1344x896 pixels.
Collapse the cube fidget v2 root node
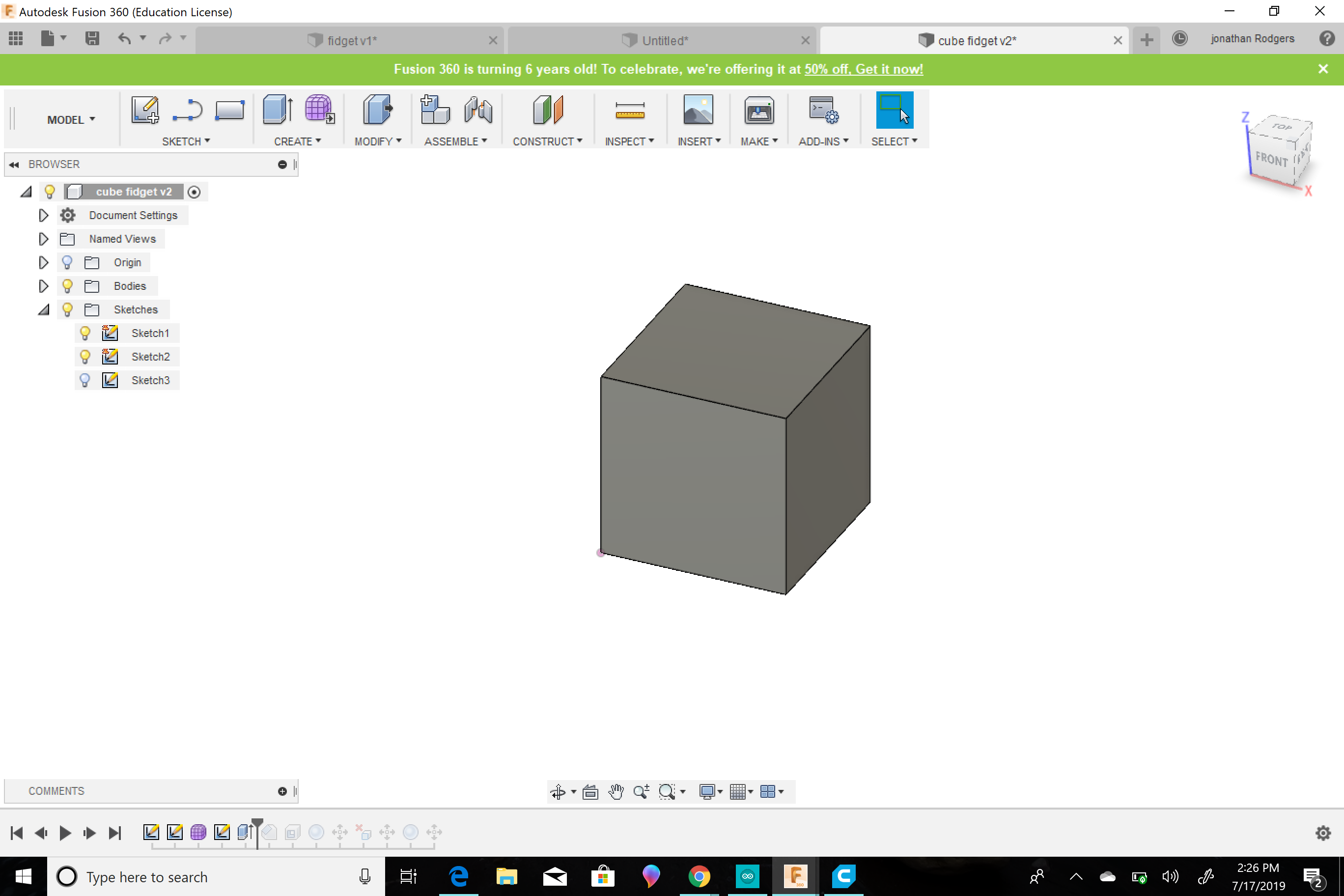click(x=27, y=192)
